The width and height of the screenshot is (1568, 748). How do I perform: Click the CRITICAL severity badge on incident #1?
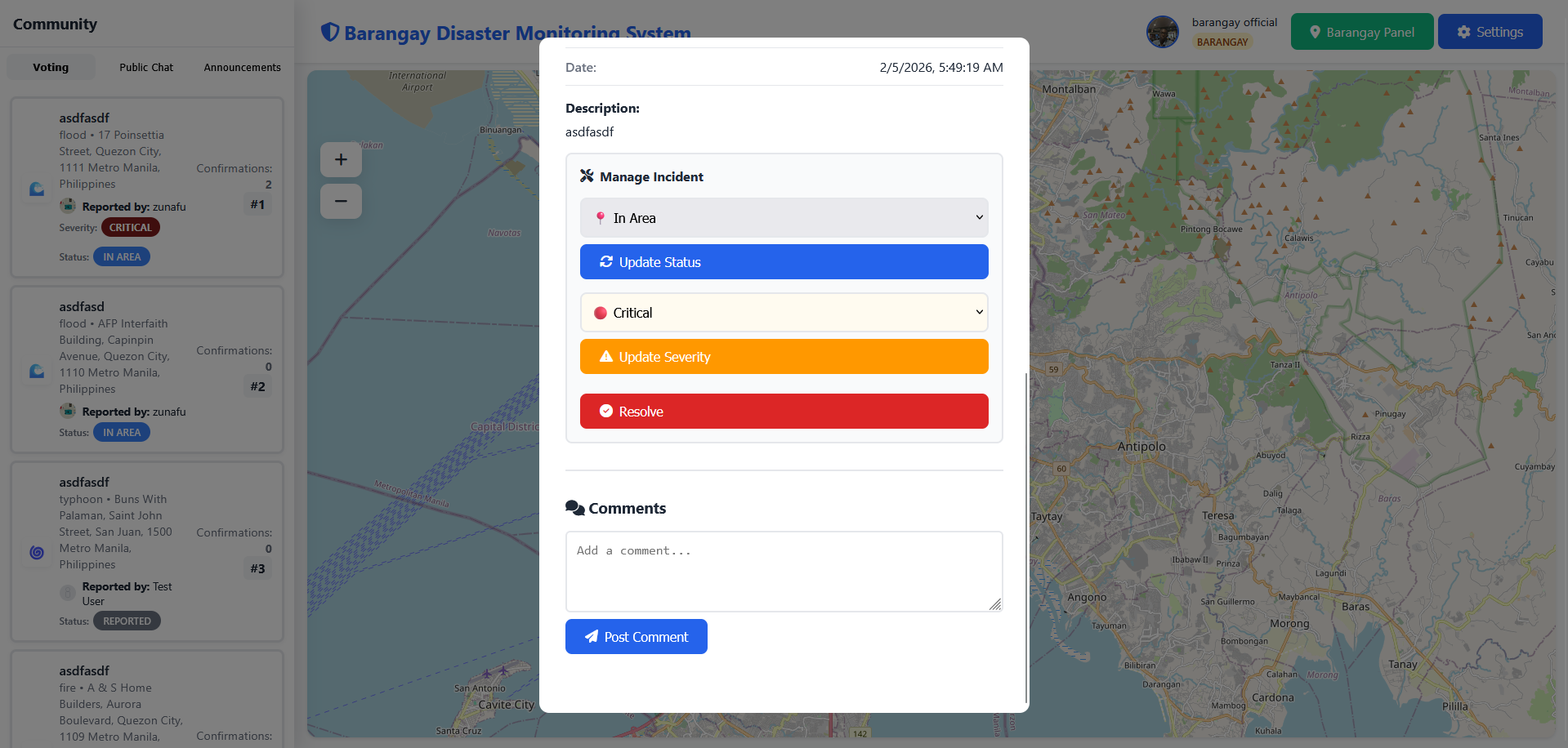pyautogui.click(x=131, y=228)
